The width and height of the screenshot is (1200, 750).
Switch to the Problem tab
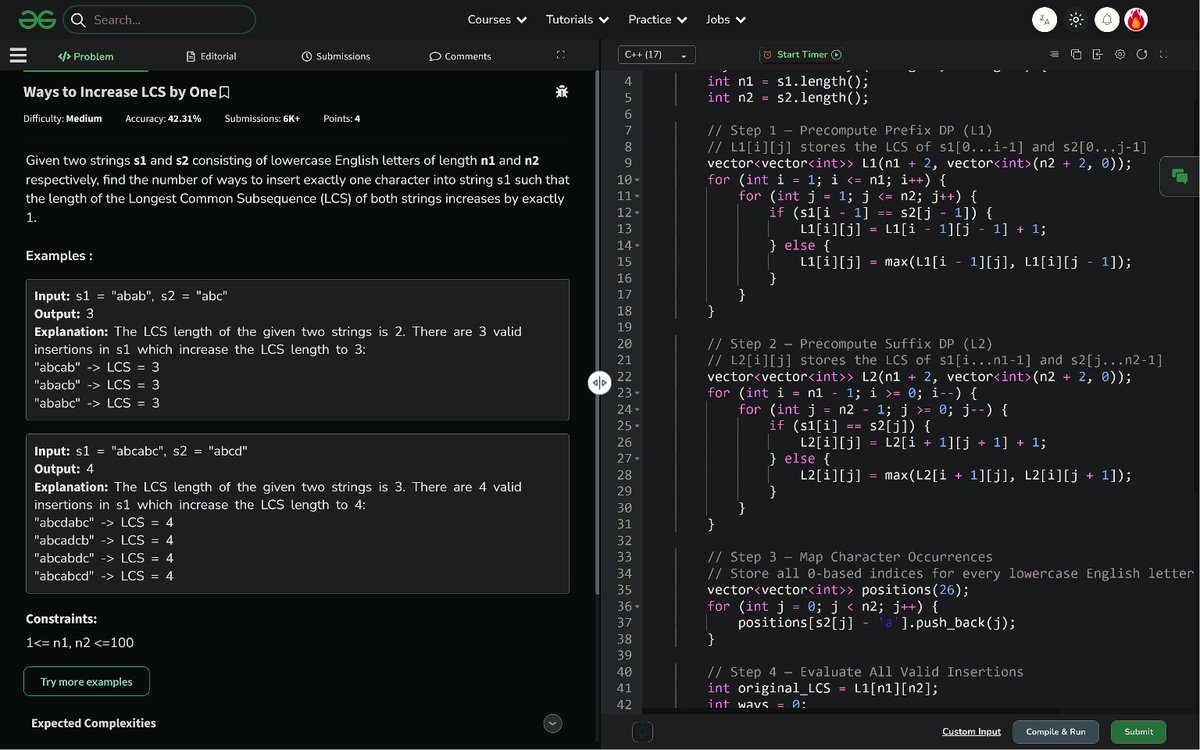[x=86, y=56]
